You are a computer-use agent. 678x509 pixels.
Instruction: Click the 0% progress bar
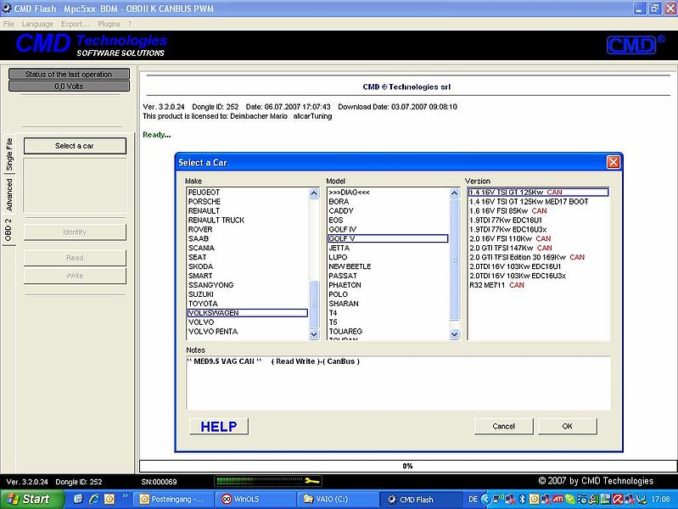[407, 465]
